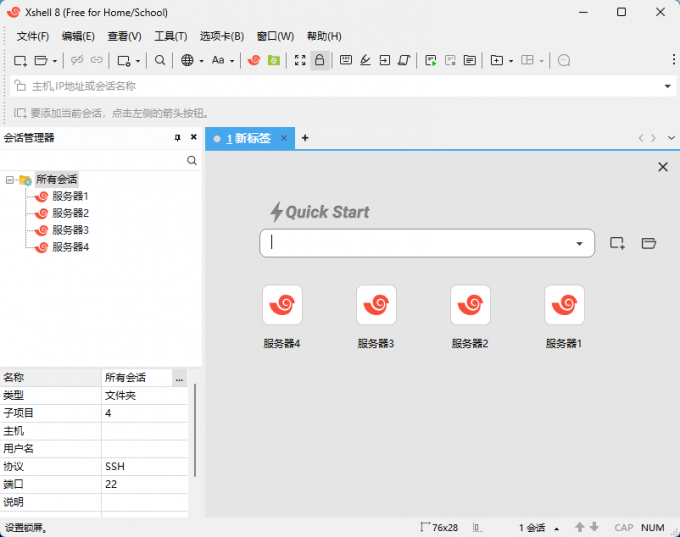Screen dimensions: 680x537
Task: Close the Quick Start pane
Action: coord(663,167)
